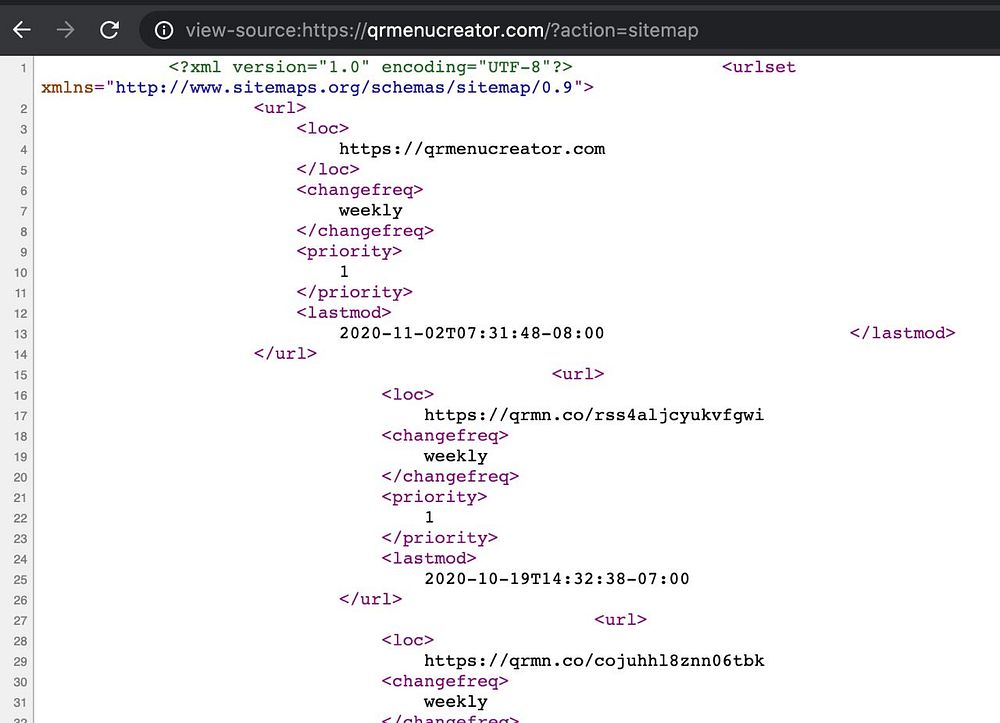The height and width of the screenshot is (723, 1000).
Task: Click the address bar URL
Action: coord(442,30)
